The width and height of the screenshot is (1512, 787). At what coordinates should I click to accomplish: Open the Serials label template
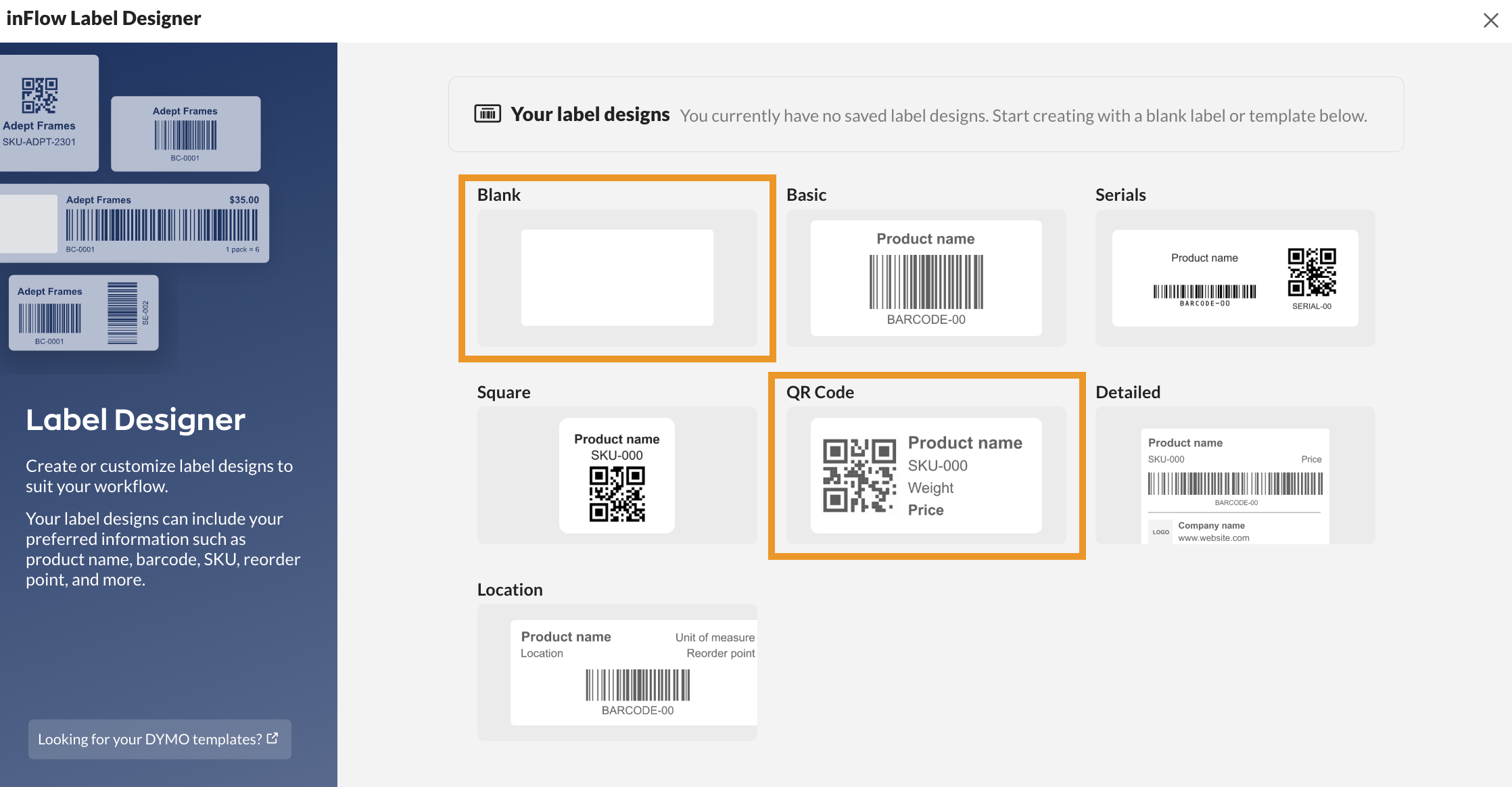tap(1235, 278)
